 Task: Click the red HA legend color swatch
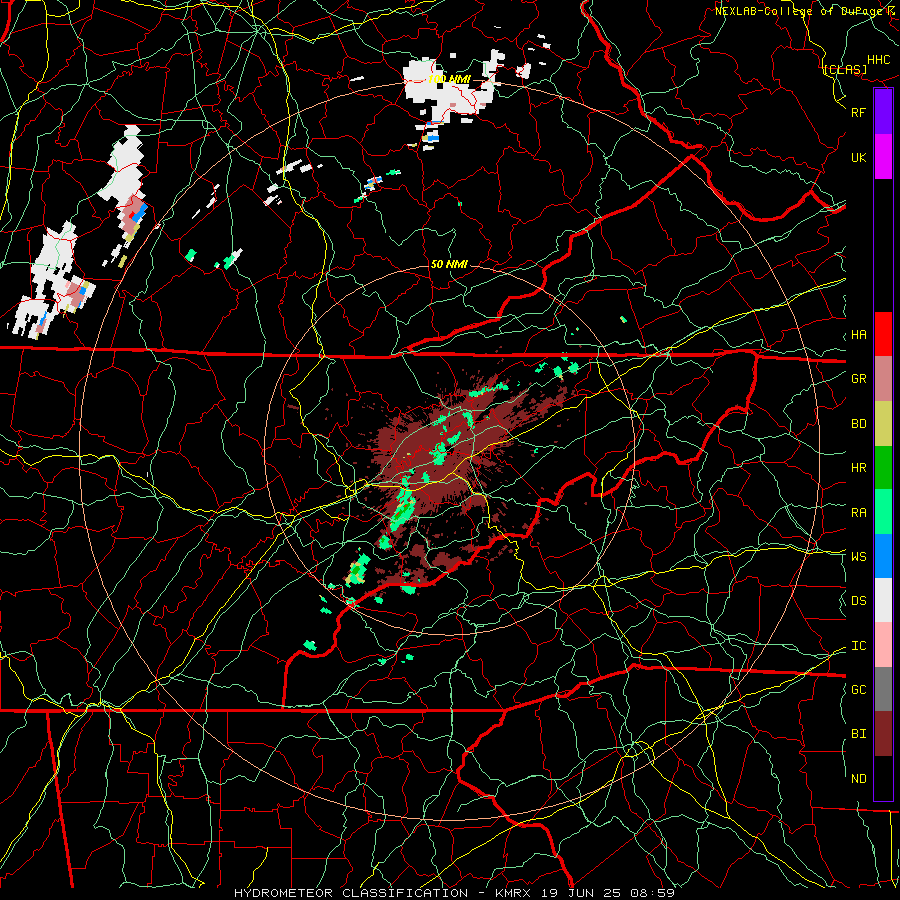pos(883,334)
